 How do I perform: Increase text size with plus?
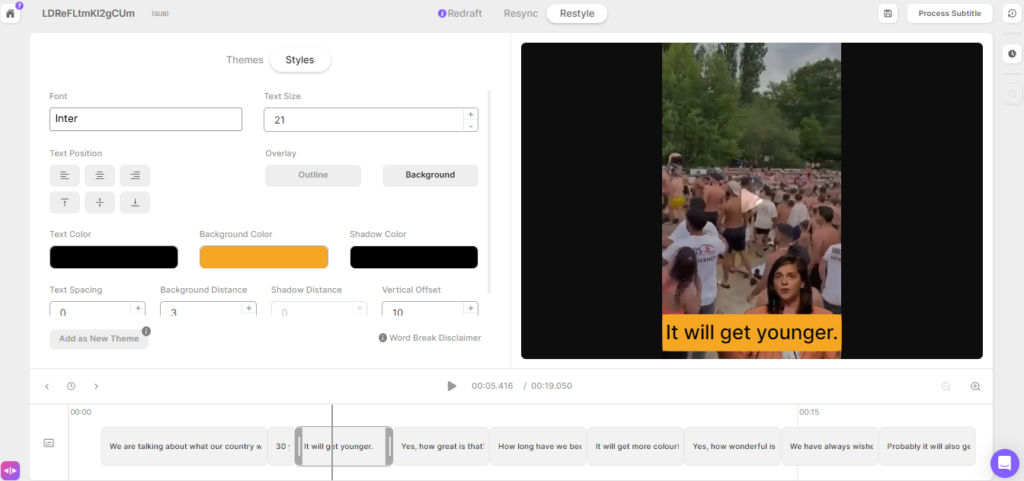pyautogui.click(x=471, y=114)
